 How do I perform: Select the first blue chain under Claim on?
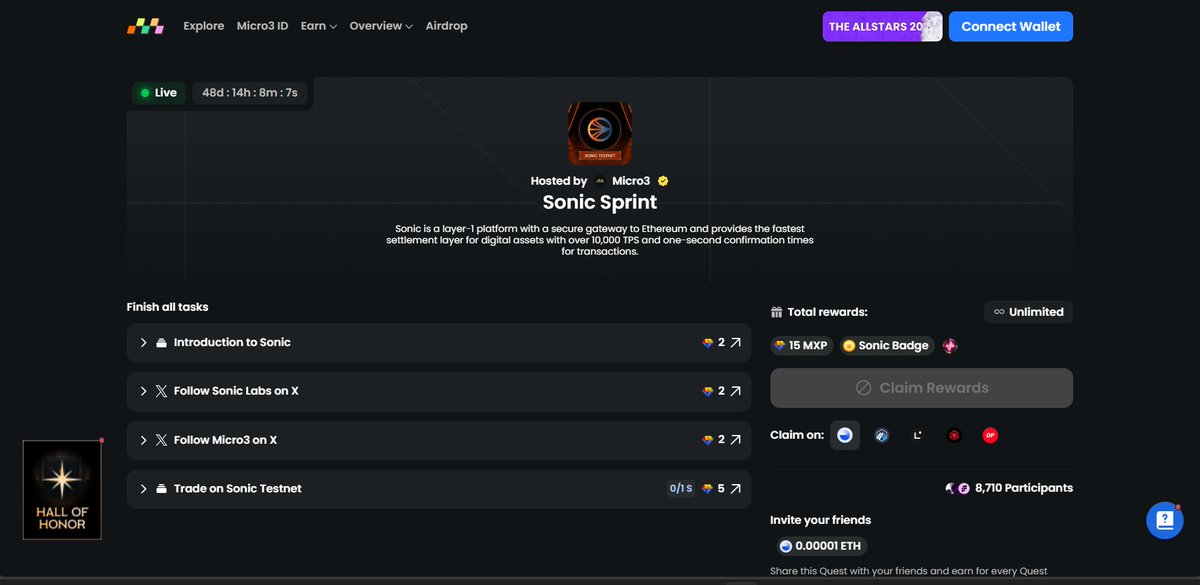click(845, 436)
